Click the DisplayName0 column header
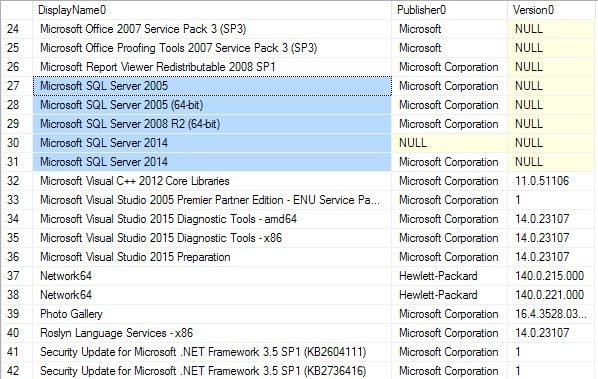The image size is (598, 379). 212,10
